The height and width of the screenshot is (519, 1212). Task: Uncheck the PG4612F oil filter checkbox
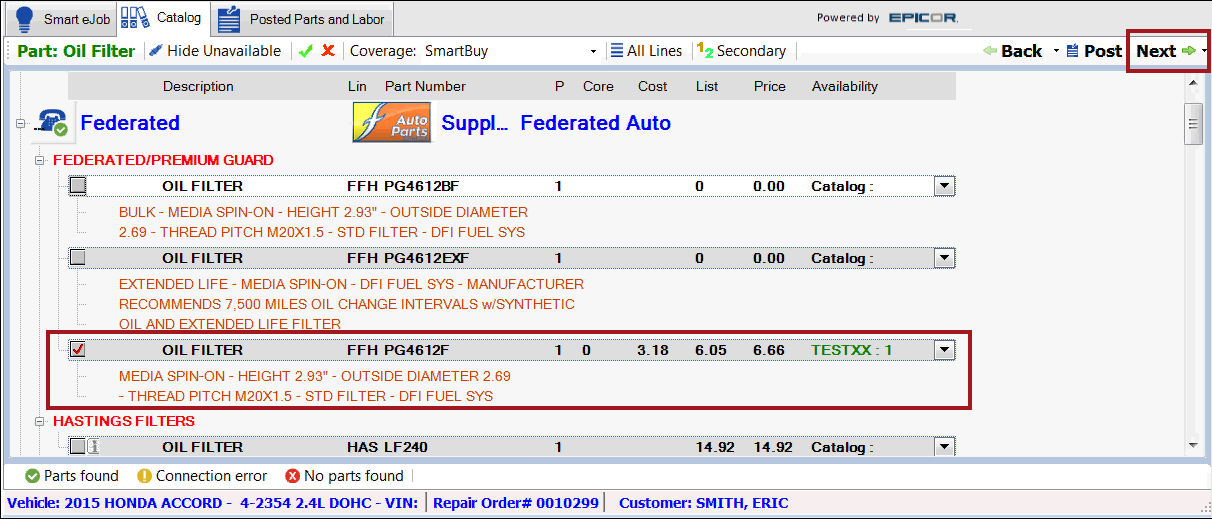(x=78, y=350)
